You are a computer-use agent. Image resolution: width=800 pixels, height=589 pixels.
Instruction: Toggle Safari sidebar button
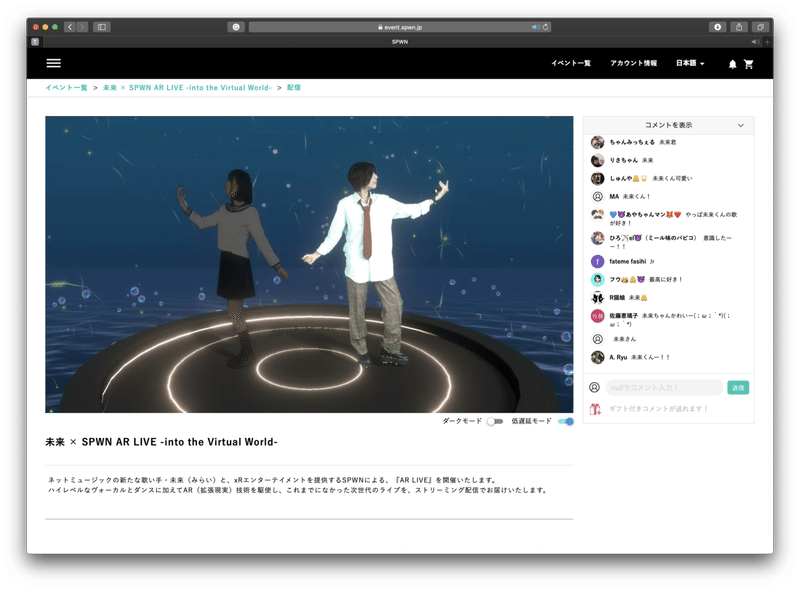102,27
